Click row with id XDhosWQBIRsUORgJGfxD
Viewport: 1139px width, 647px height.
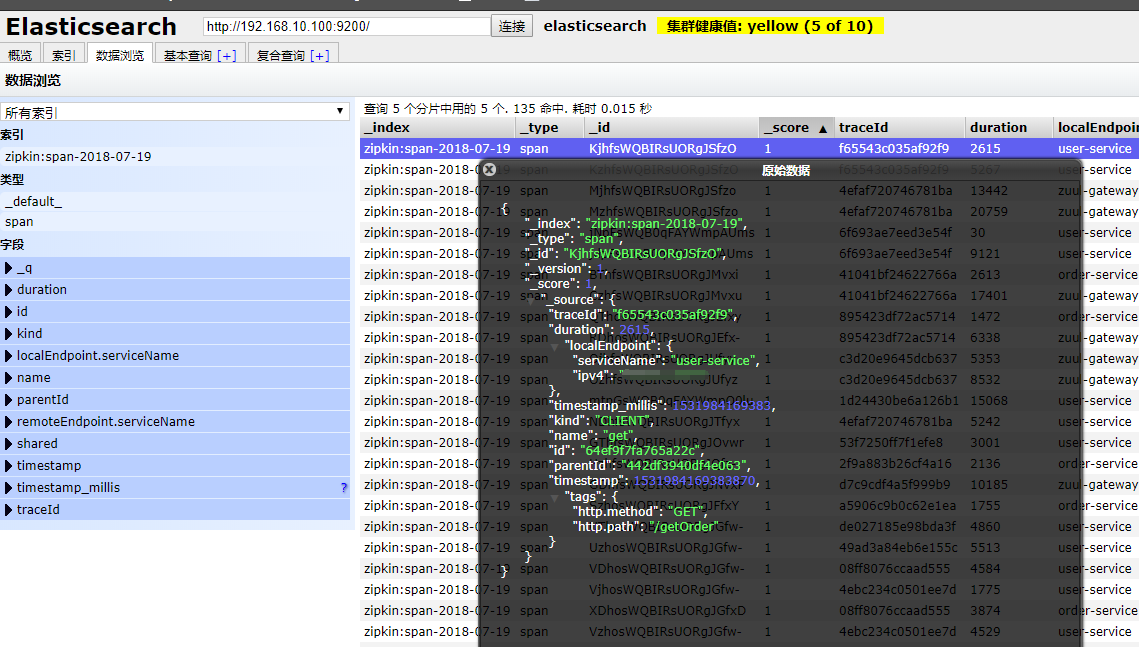click(750, 611)
